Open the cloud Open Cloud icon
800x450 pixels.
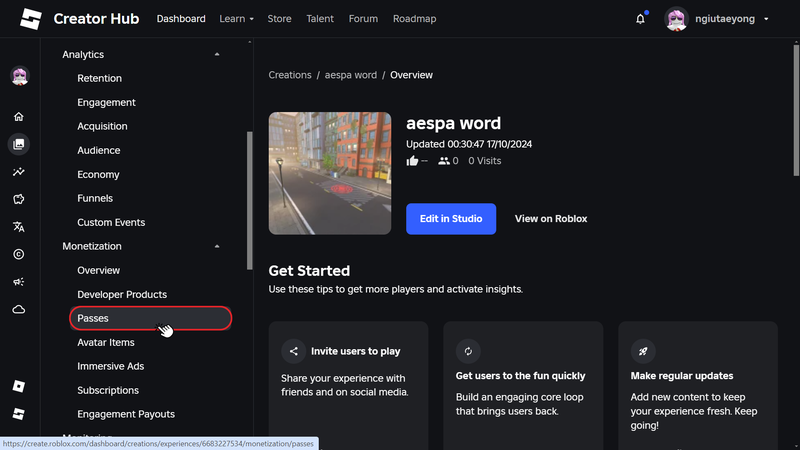click(x=19, y=309)
